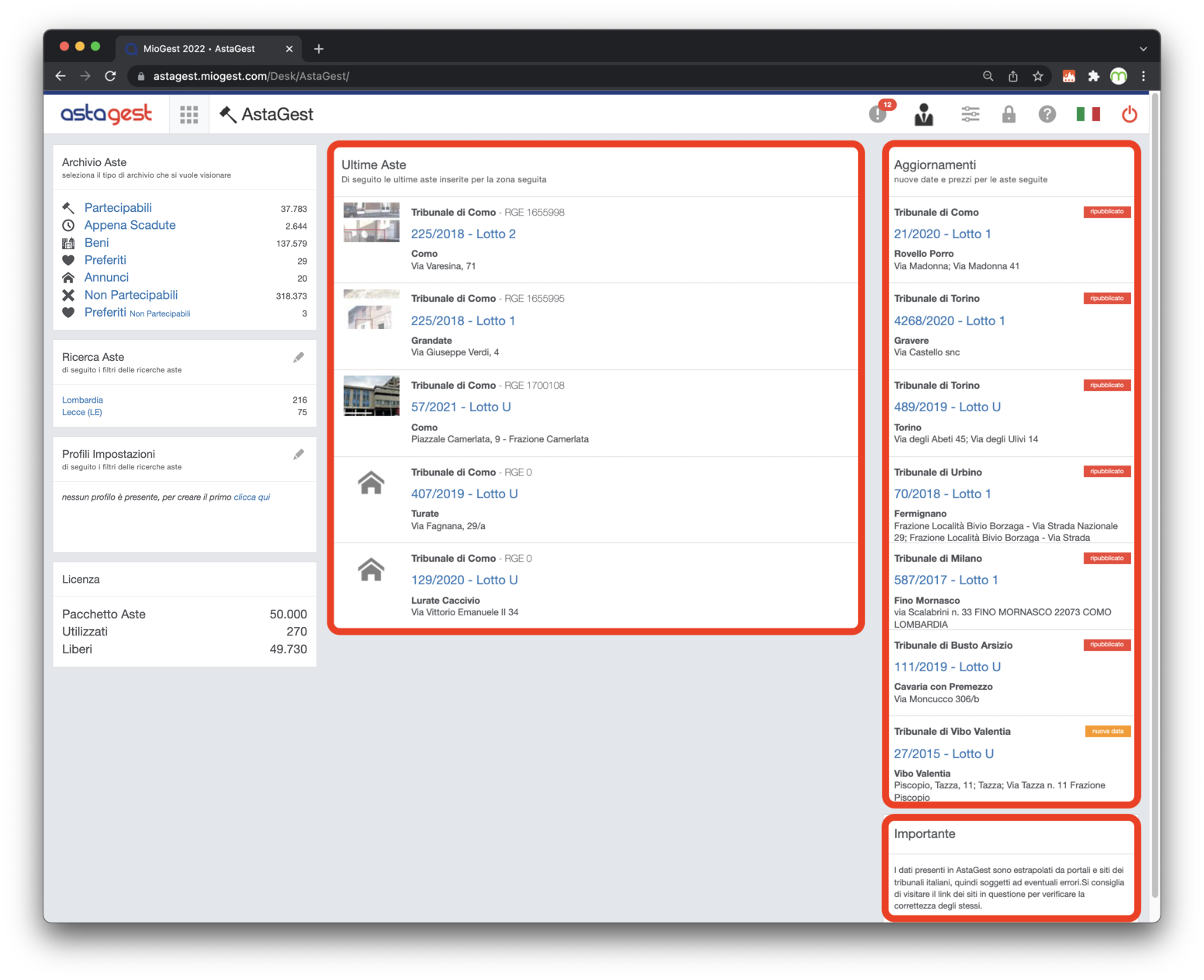Edit Ricerca Aste filters with pencil icon
The width and height of the screenshot is (1204, 980).
point(299,358)
